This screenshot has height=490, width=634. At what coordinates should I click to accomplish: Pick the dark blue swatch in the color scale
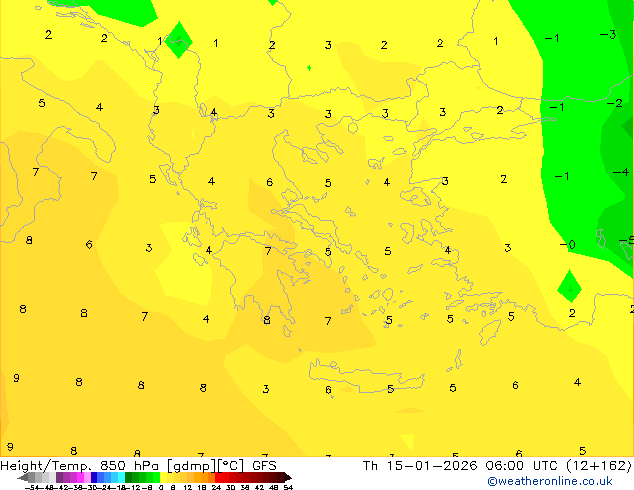pyautogui.click(x=94, y=477)
